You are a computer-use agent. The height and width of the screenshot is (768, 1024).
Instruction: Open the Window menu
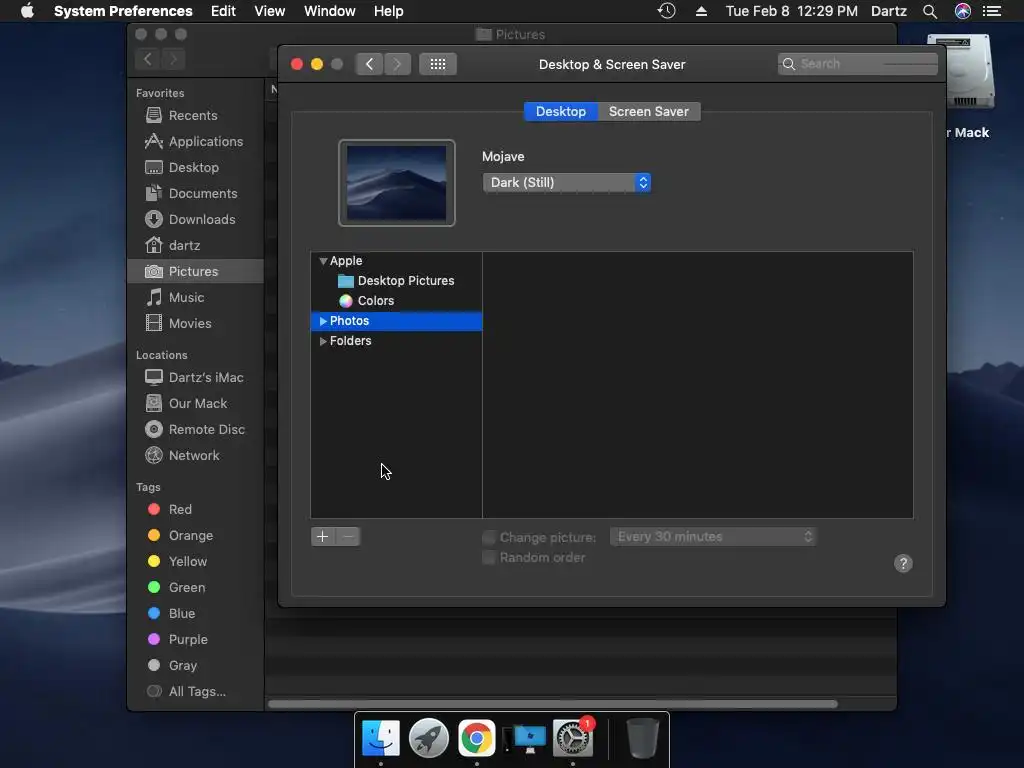(x=330, y=11)
